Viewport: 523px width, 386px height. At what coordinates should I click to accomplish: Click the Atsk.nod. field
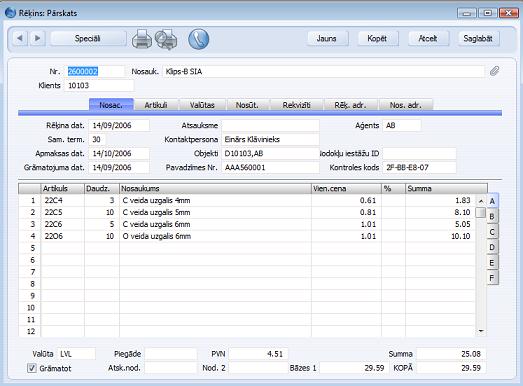tap(170, 368)
